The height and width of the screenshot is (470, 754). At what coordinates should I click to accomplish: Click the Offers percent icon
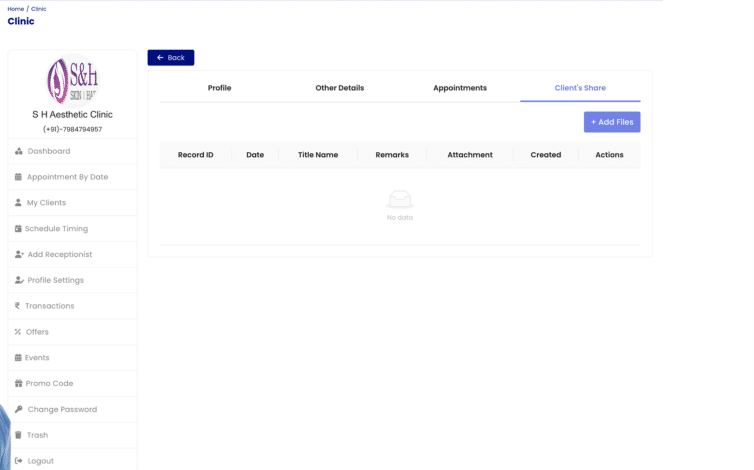[x=18, y=331]
